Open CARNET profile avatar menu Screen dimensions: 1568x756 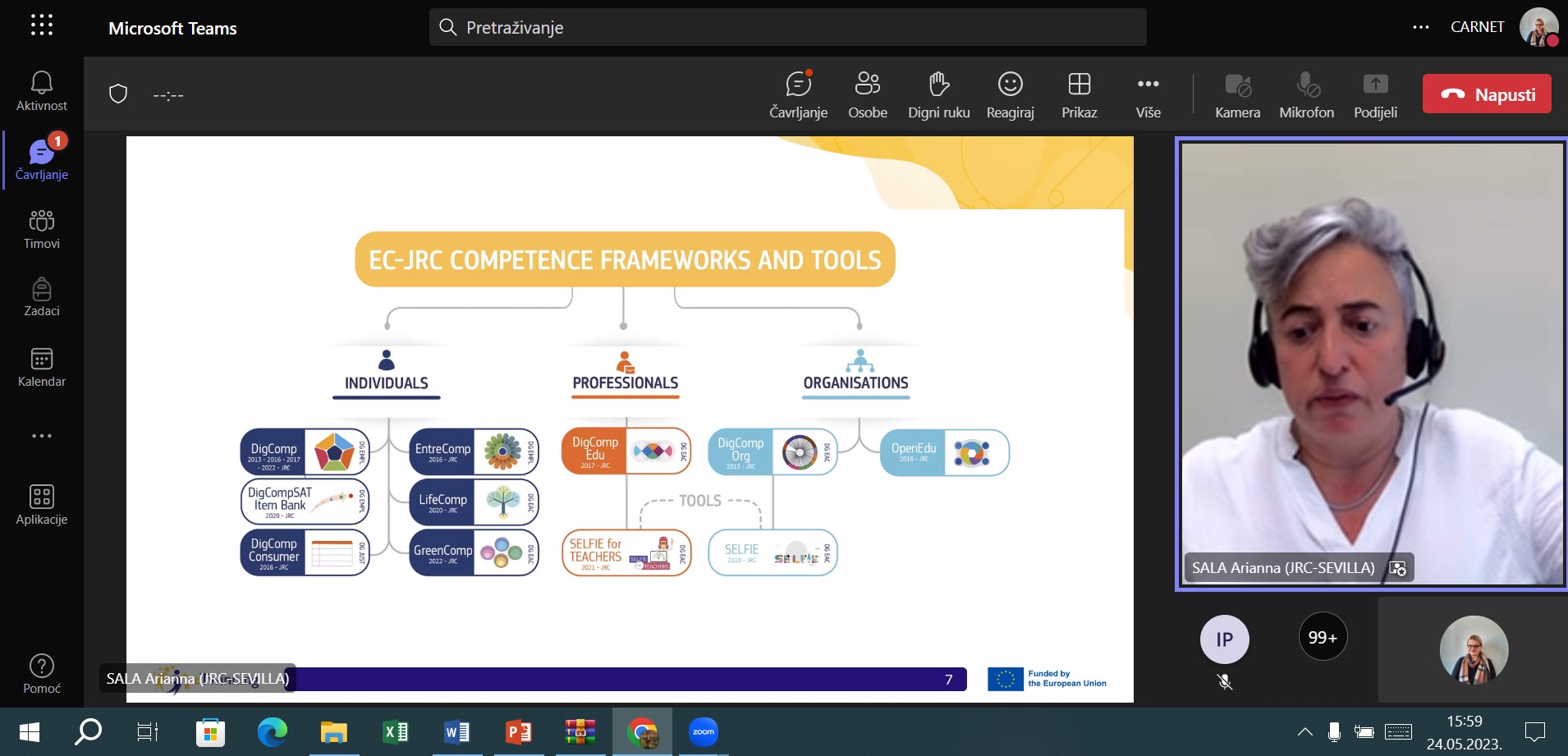click(1538, 27)
